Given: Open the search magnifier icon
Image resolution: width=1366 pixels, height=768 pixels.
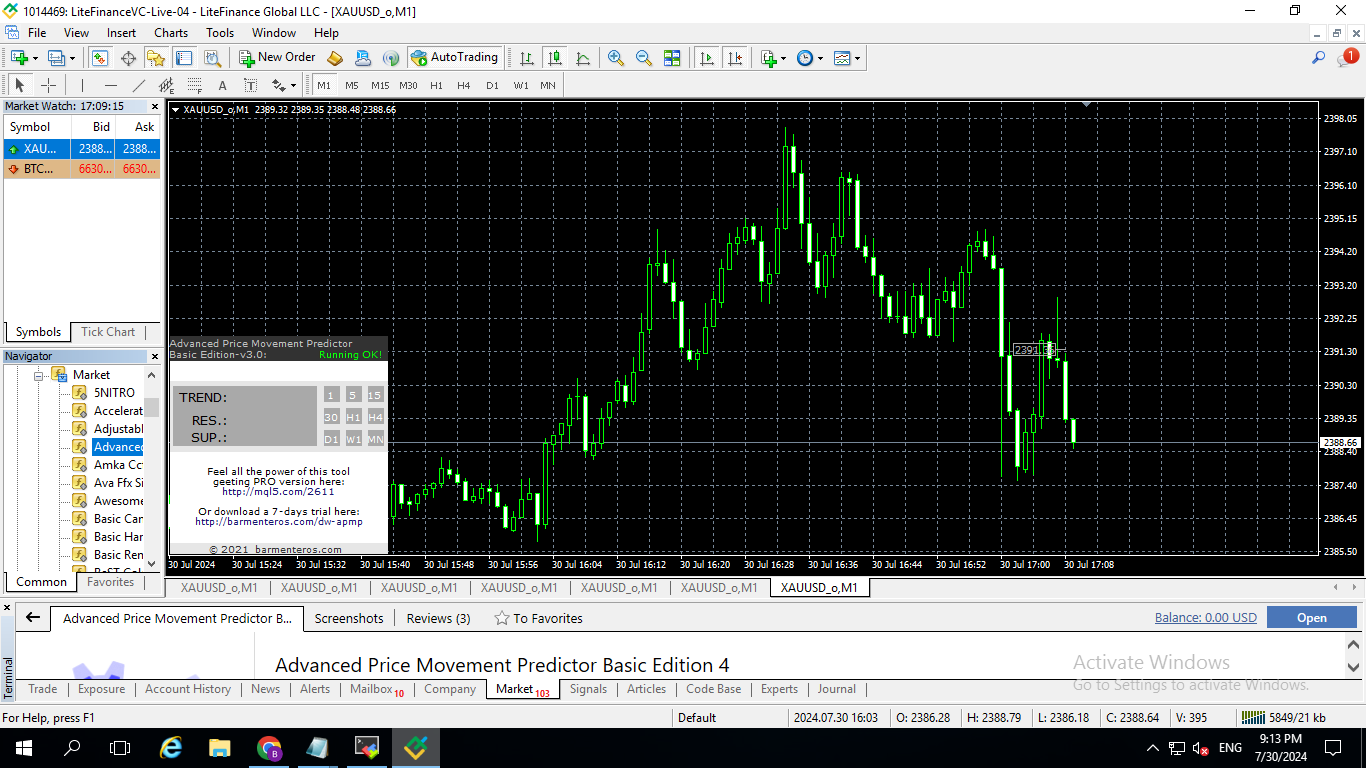Looking at the screenshot, I should 1319,58.
